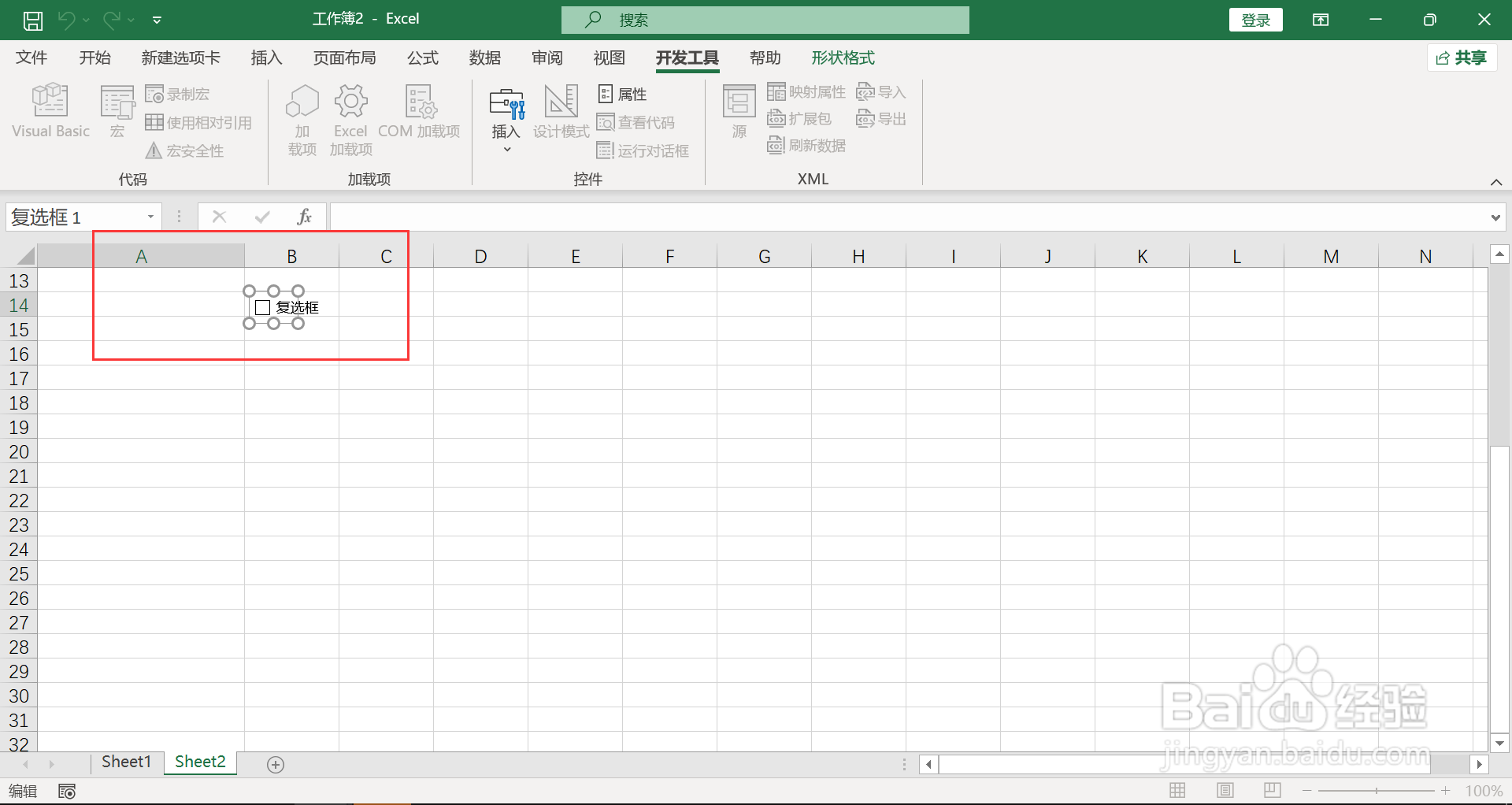Switch to the 形状格式 tab
This screenshot has height=805, width=1512.
[x=843, y=57]
